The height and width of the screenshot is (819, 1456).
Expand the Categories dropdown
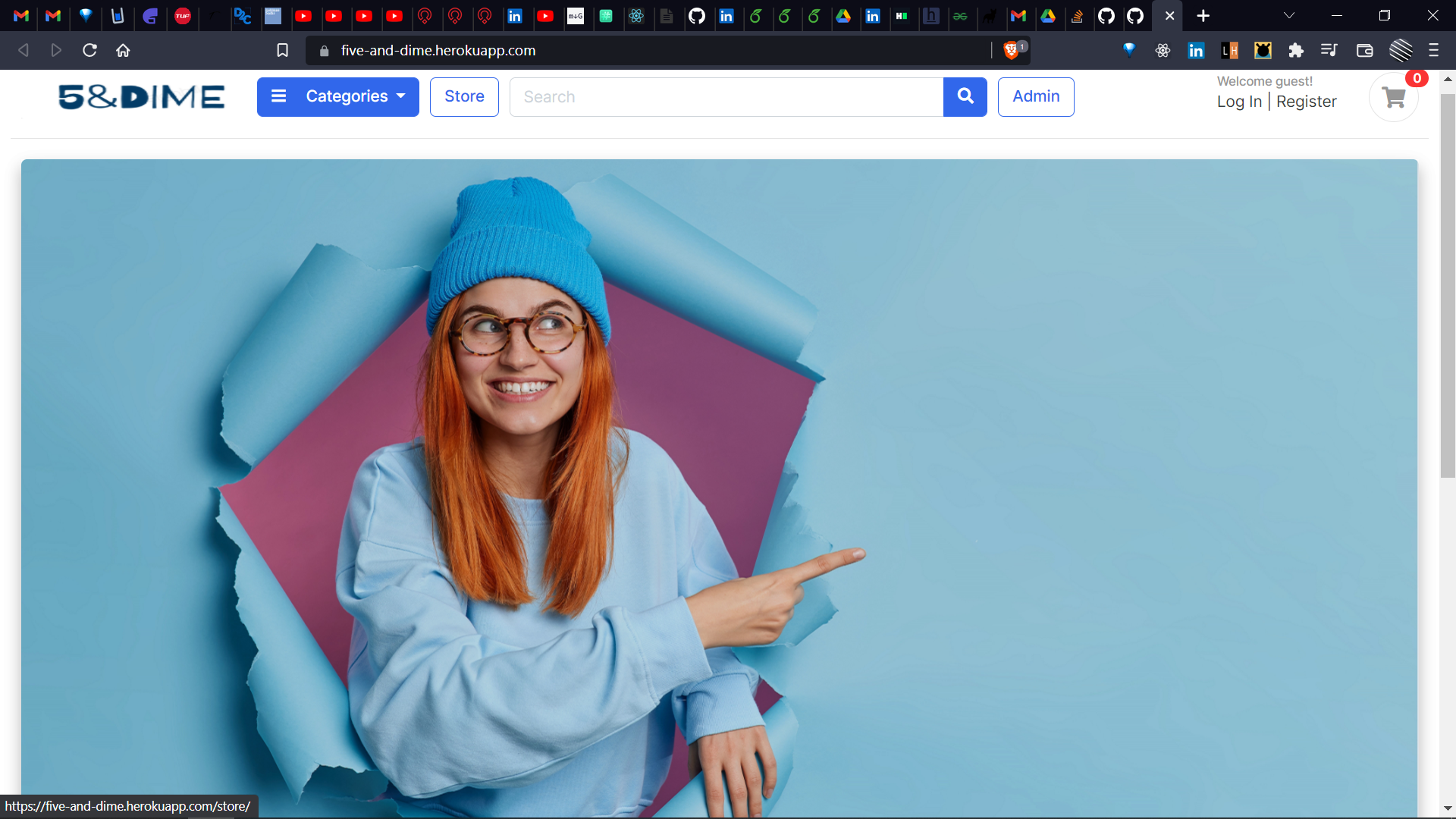pyautogui.click(x=338, y=96)
